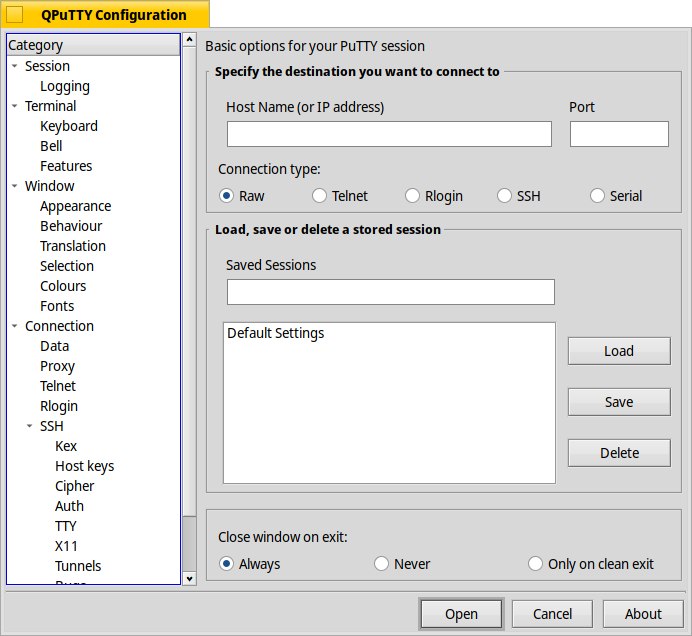The width and height of the screenshot is (692, 636).
Task: Click the Cancel button
Action: pos(552,613)
